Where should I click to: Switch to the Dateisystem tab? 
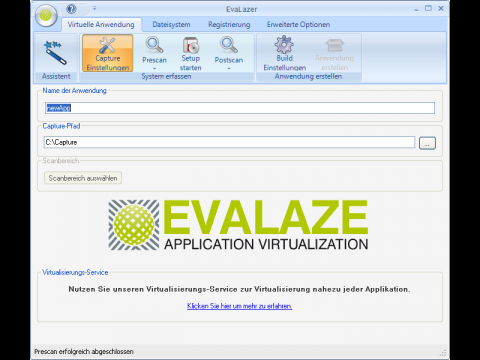tap(171, 24)
